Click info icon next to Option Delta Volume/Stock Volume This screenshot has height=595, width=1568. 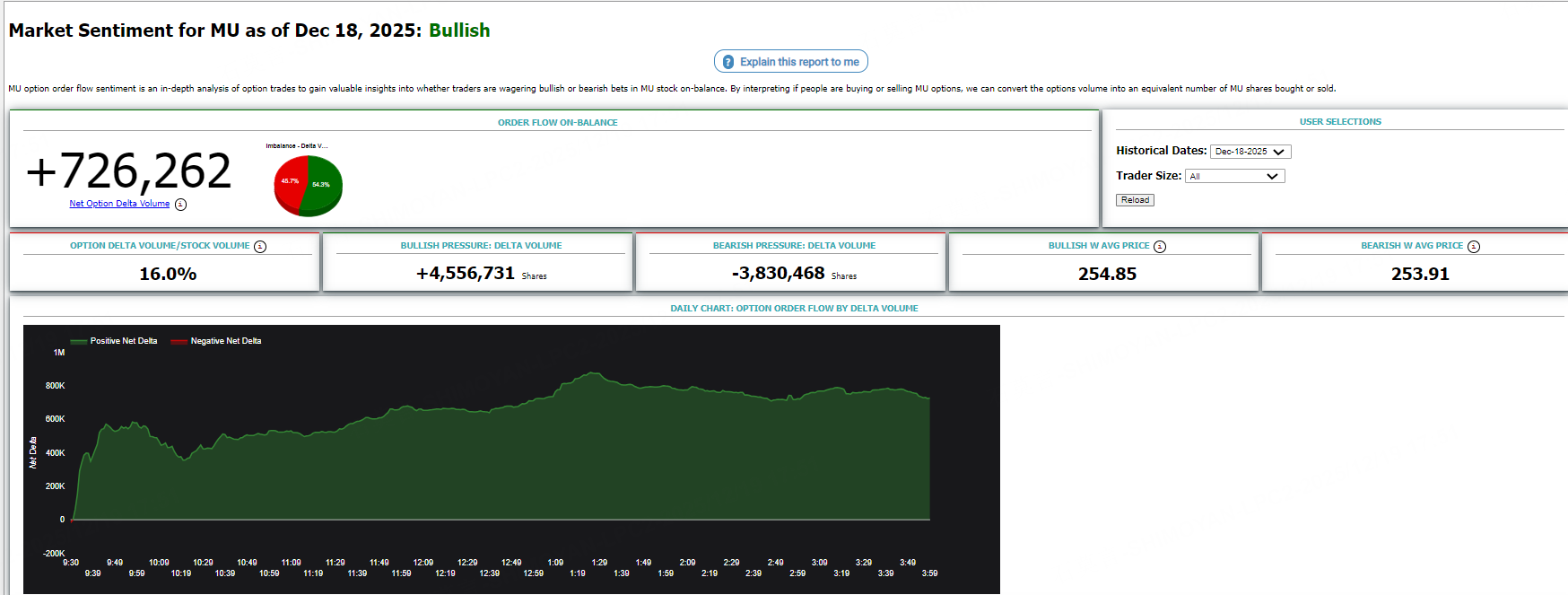click(260, 247)
